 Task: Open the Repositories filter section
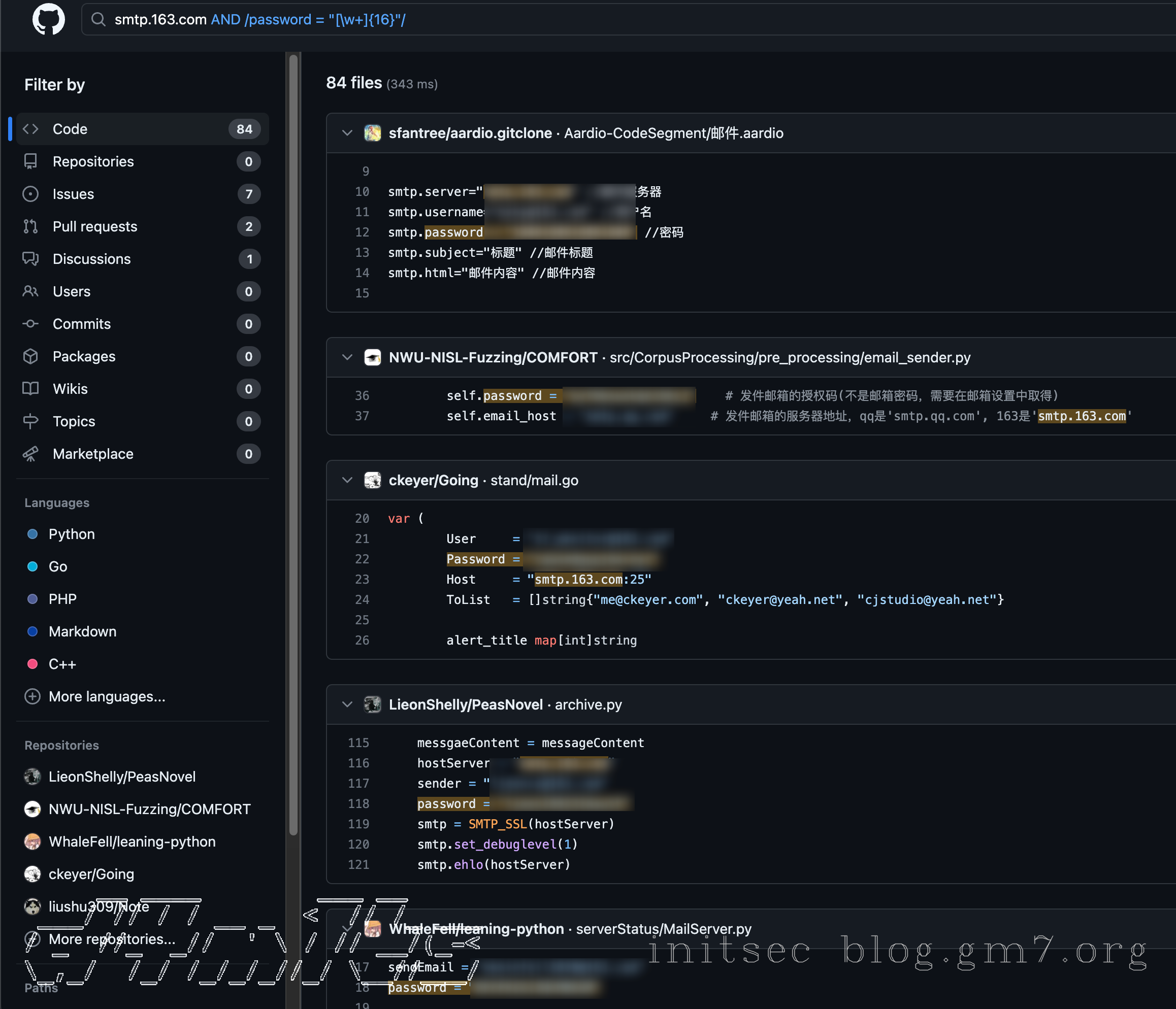[93, 161]
